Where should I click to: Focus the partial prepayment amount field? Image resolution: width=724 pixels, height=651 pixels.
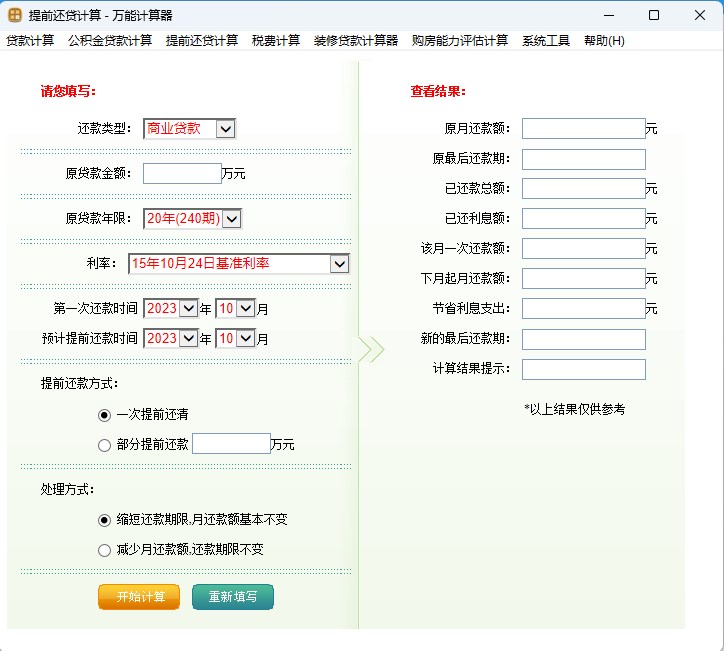tap(231, 444)
